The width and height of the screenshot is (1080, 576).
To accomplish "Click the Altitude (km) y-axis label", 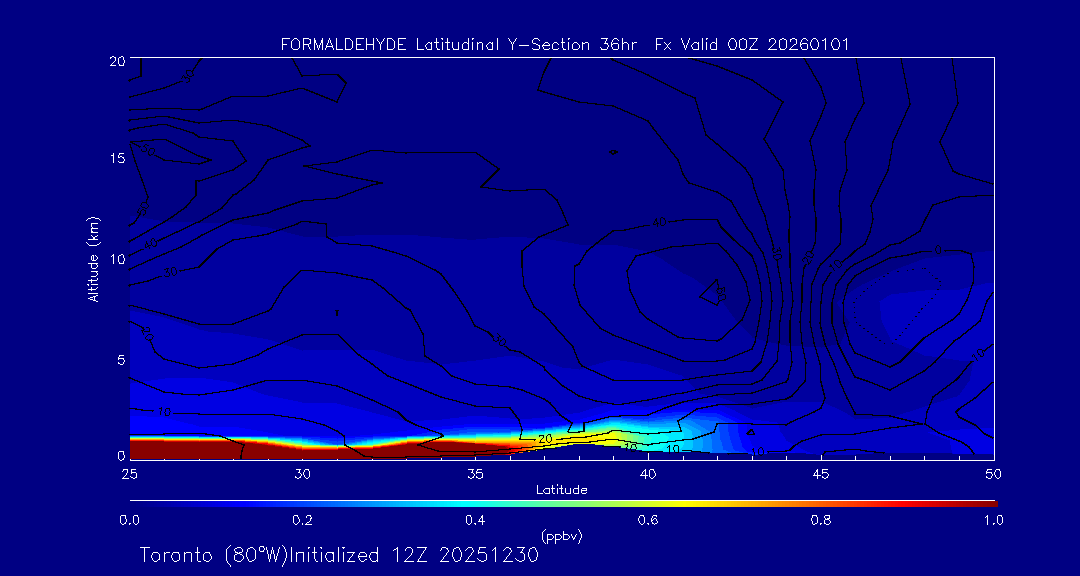I will point(93,258).
